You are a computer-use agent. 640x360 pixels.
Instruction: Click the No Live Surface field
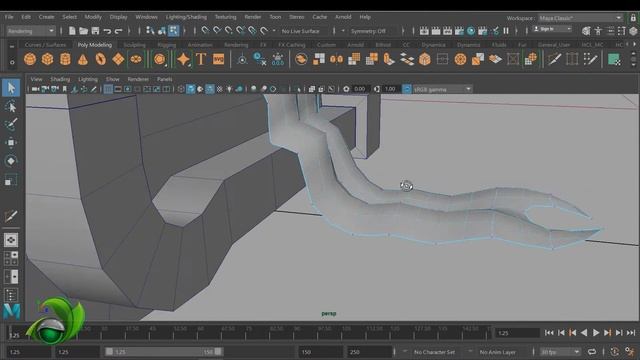click(304, 31)
